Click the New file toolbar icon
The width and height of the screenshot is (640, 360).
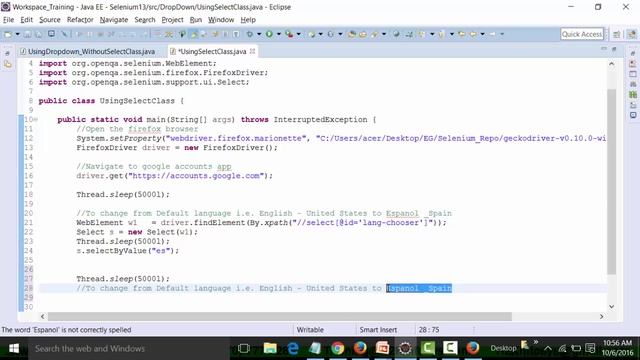(x=8, y=34)
